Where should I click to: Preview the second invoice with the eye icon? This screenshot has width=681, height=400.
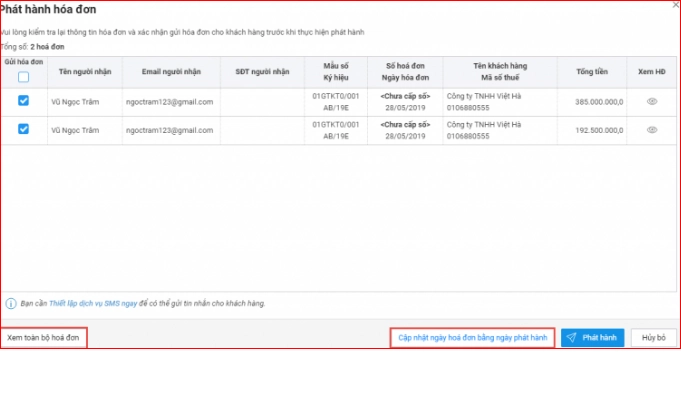[x=651, y=130]
